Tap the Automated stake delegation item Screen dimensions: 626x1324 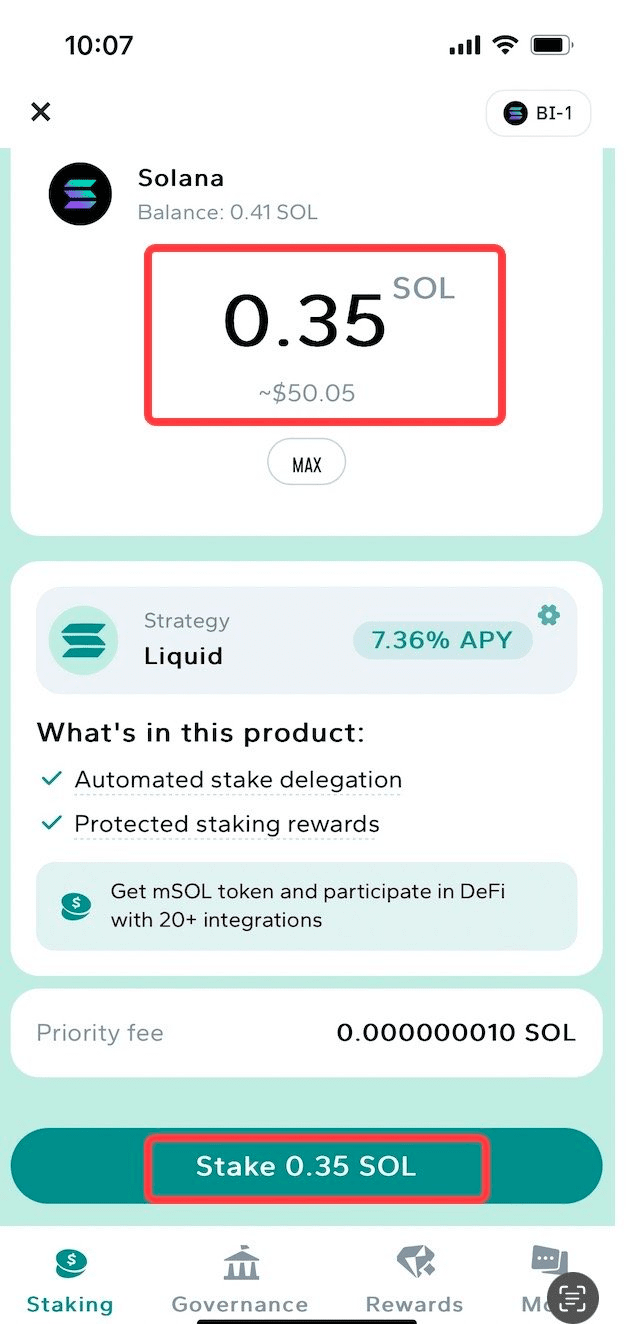pyautogui.click(x=238, y=780)
